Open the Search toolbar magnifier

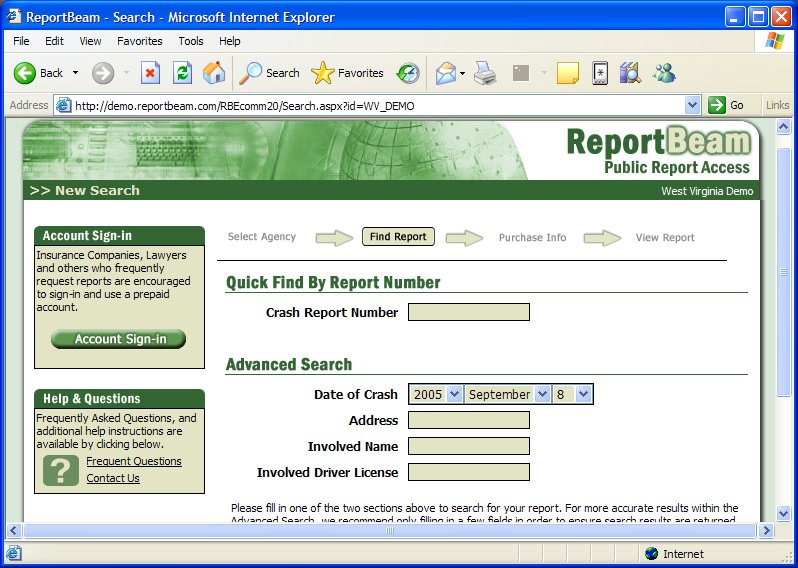[269, 73]
